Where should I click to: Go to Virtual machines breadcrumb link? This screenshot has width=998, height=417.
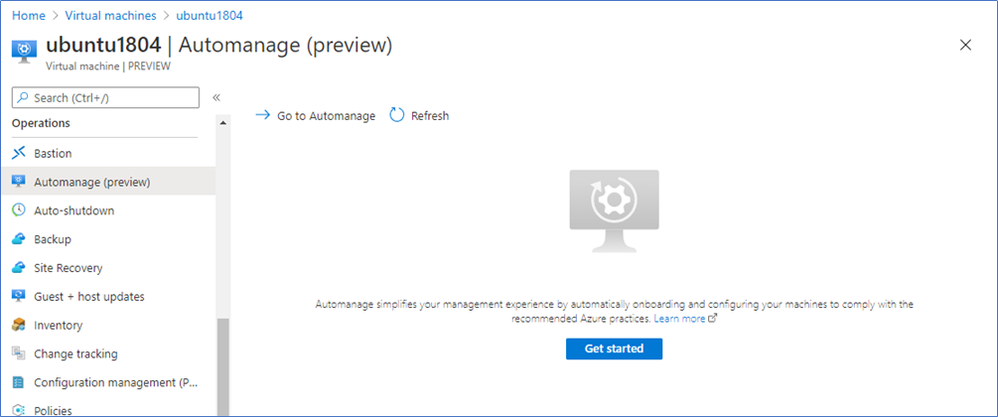[111, 15]
